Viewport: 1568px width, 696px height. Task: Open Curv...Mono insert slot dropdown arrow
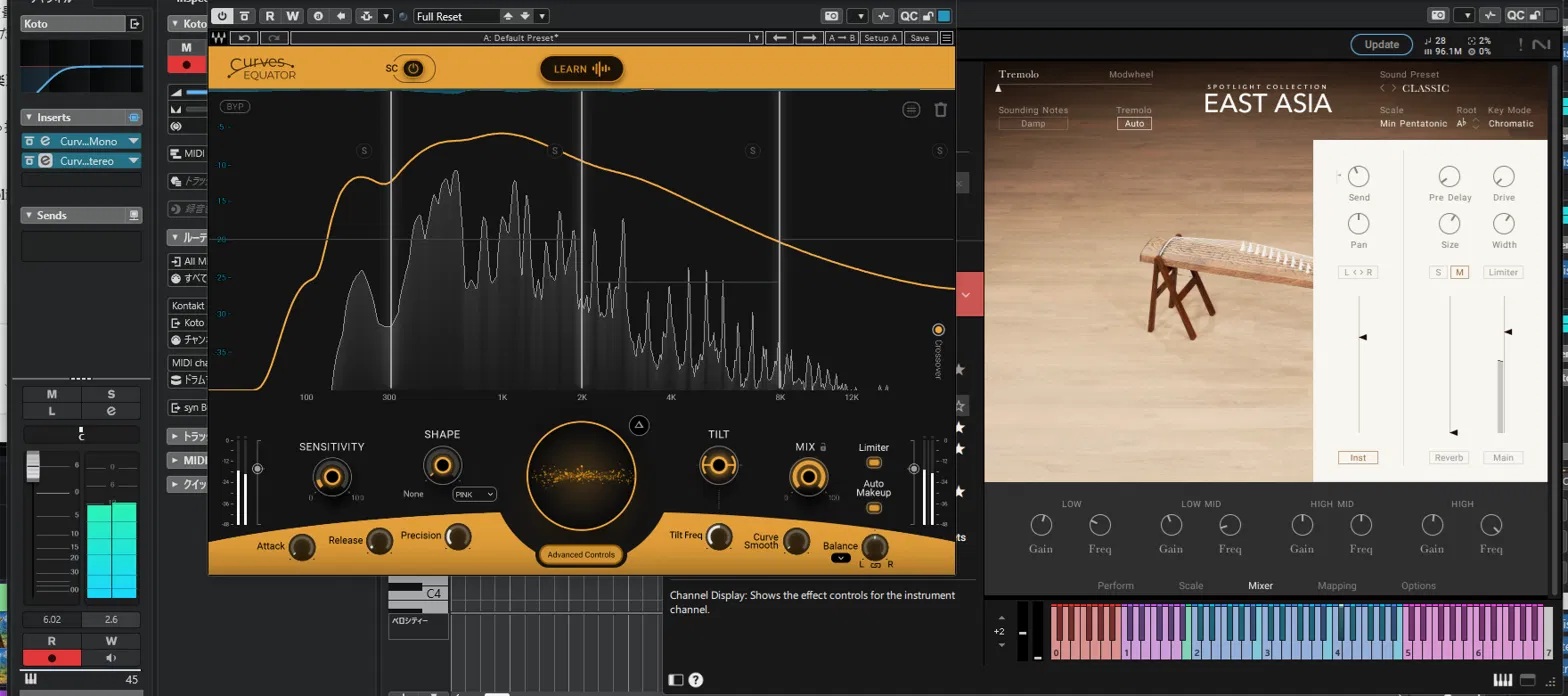(134, 141)
